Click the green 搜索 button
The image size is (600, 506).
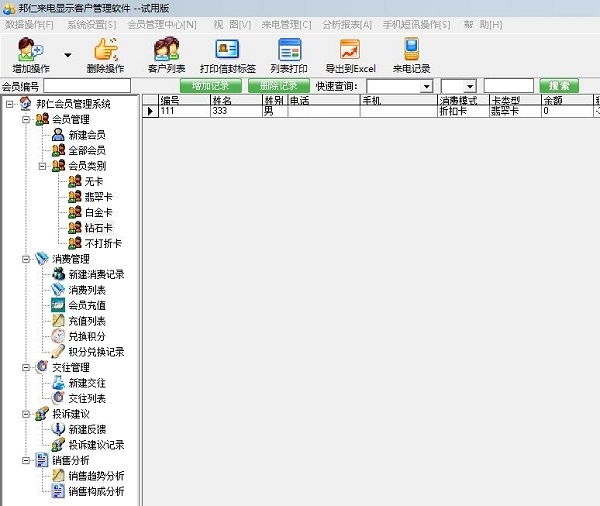pos(559,86)
